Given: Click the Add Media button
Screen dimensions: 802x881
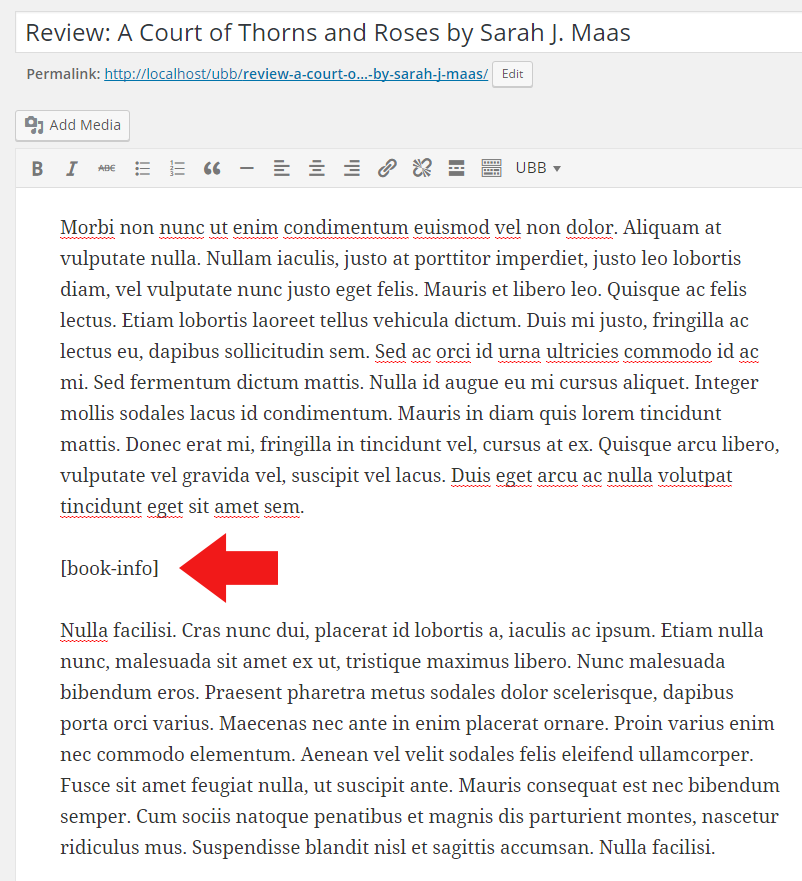Looking at the screenshot, I should pos(73,125).
